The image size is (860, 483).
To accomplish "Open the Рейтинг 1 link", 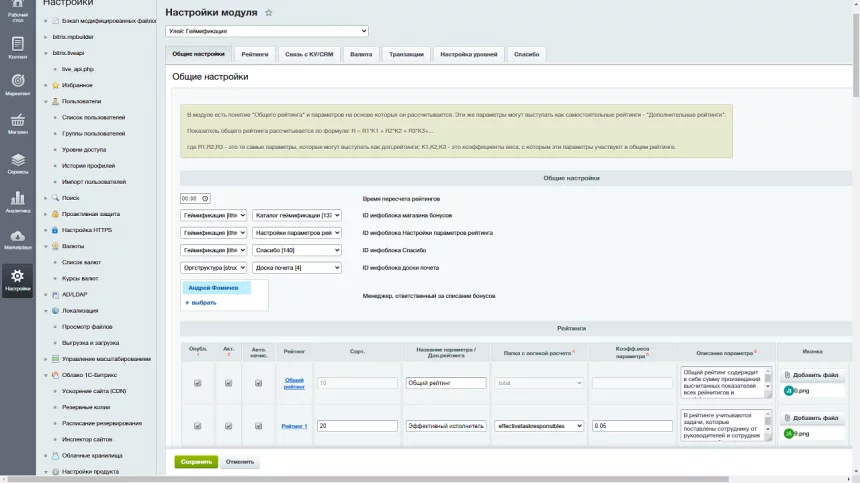I will coord(294,426).
